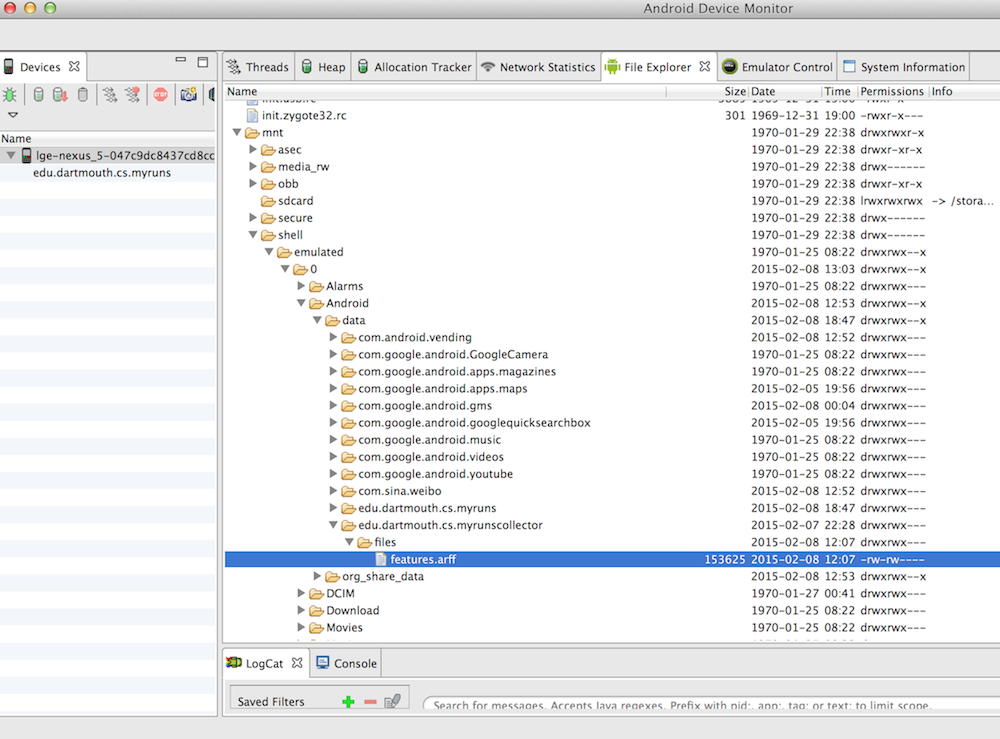Click the Update Threads icon
This screenshot has height=739, width=1000.
click(x=110, y=95)
